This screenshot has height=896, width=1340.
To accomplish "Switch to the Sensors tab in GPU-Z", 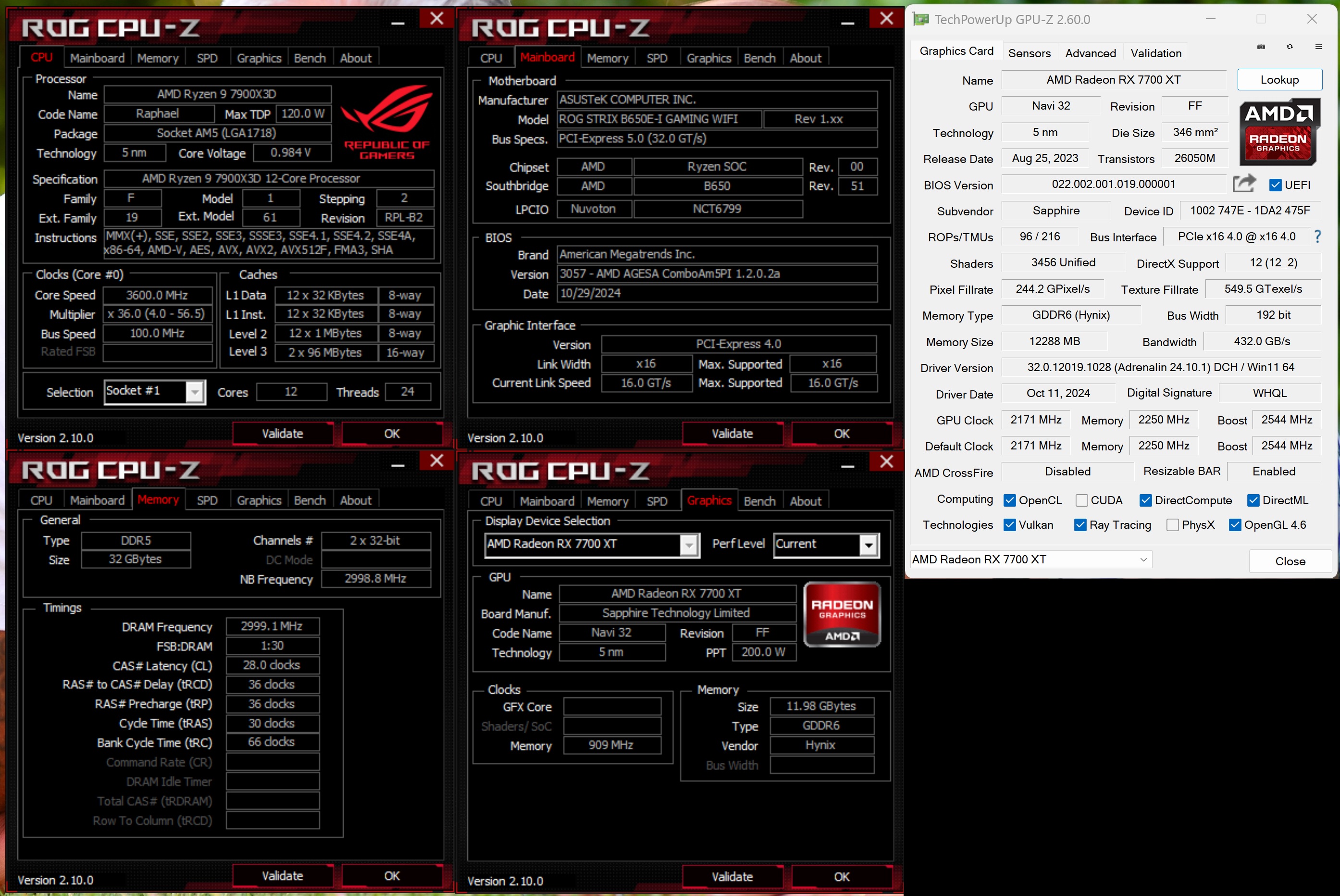I will 1030,53.
